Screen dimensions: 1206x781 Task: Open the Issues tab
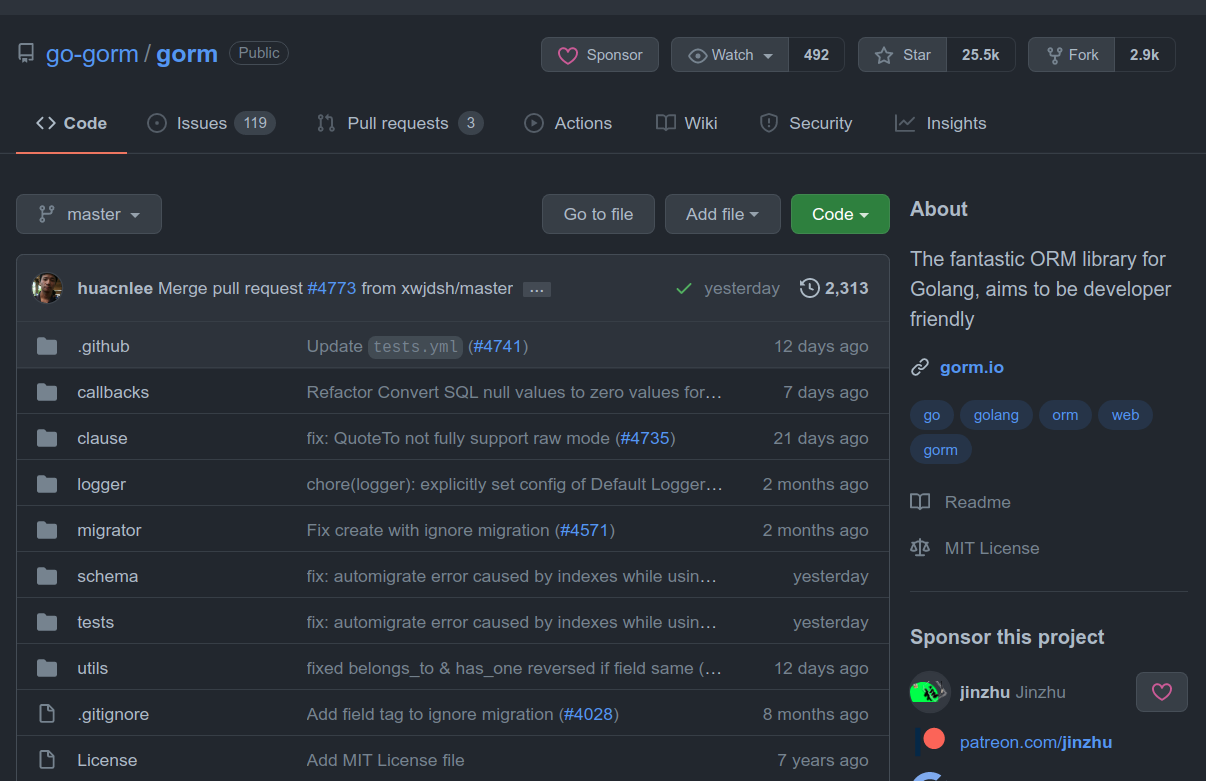211,123
